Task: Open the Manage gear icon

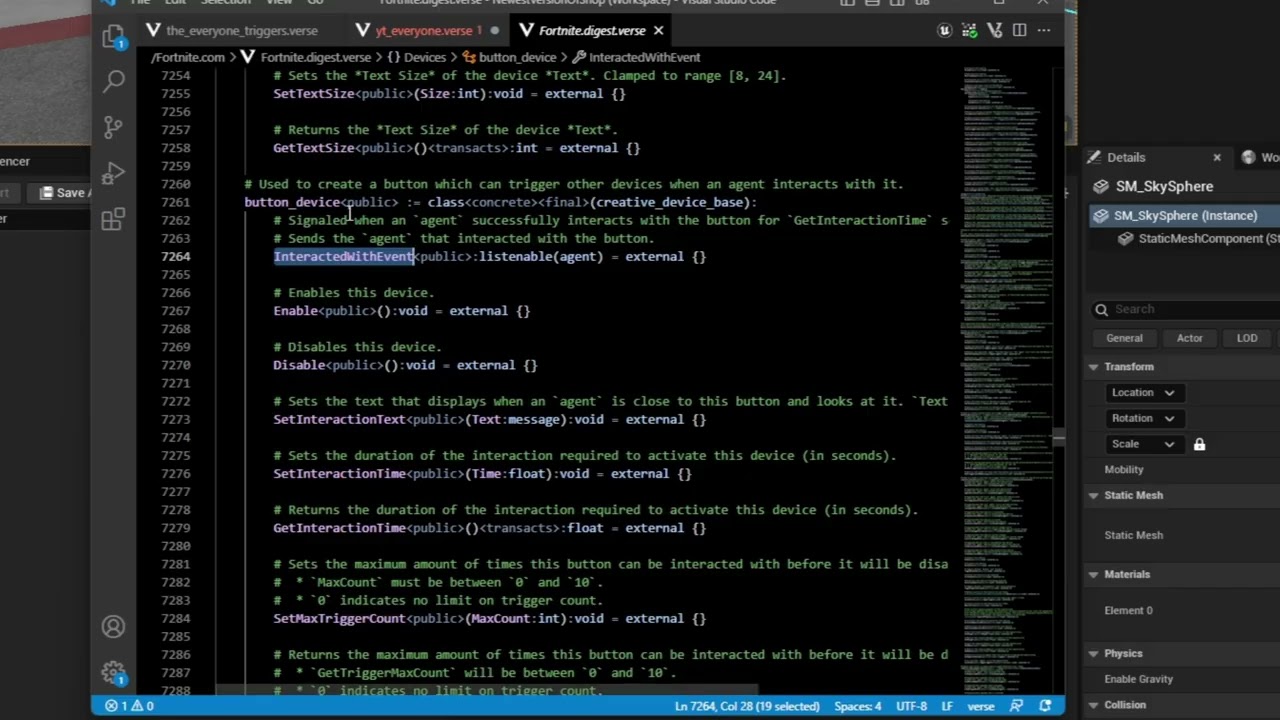Action: 113,672
